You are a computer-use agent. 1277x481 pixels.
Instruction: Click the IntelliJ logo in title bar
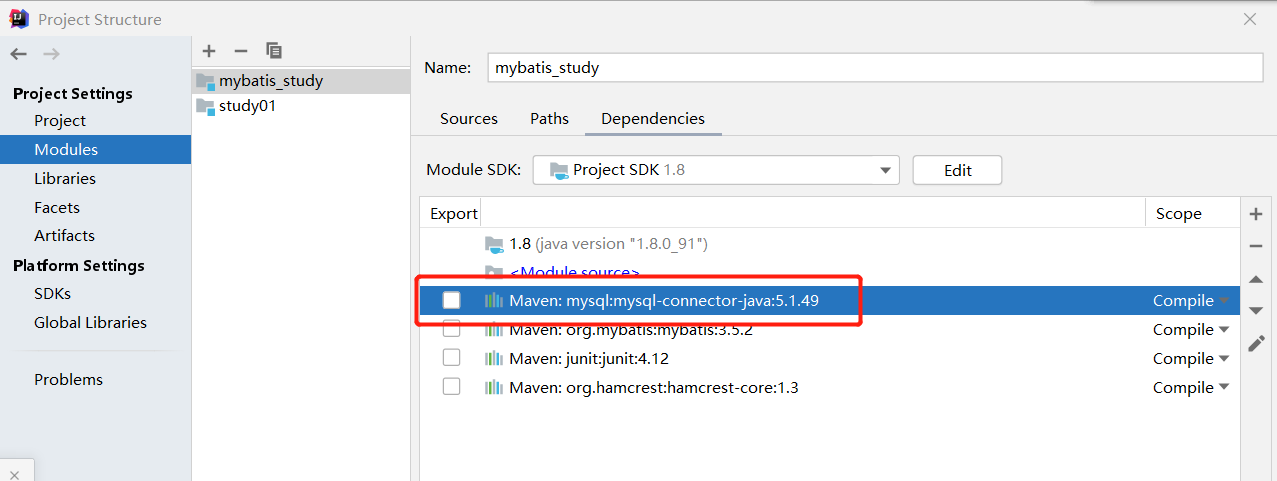click(x=19, y=19)
